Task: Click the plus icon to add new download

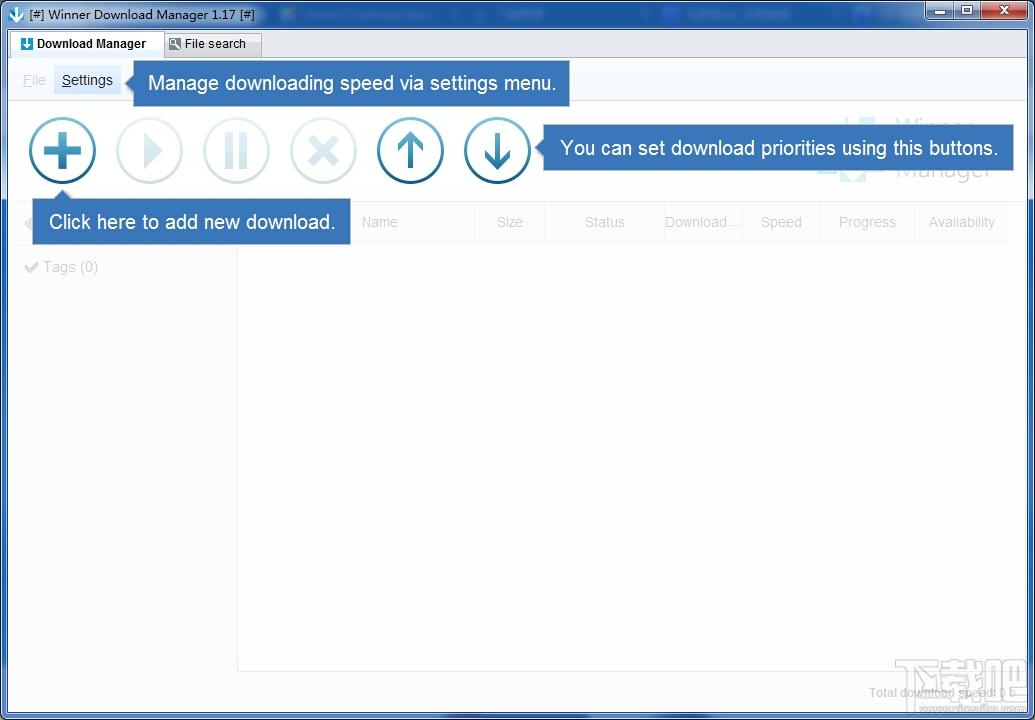Action: coord(62,150)
